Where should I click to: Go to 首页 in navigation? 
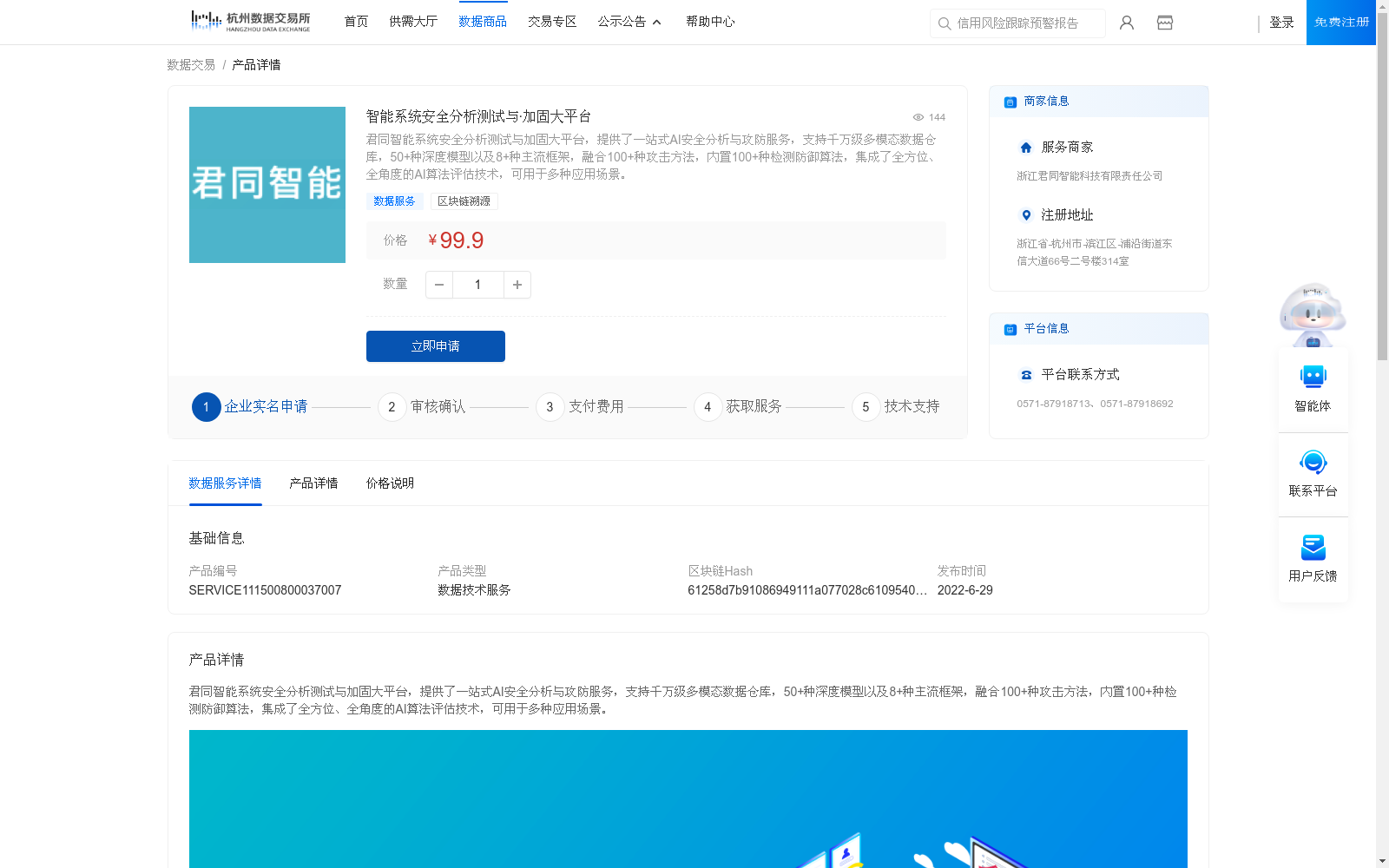356,22
